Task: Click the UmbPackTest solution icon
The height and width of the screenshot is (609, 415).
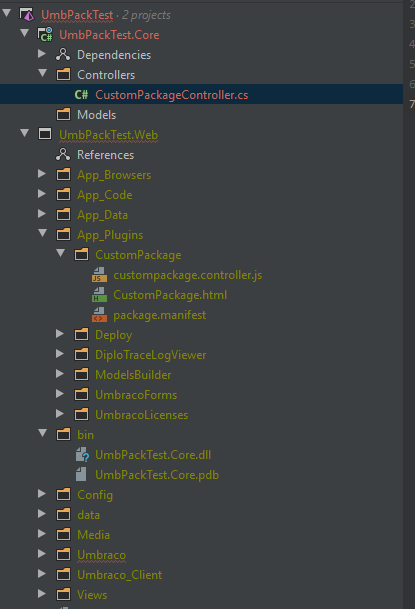Action: click(27, 15)
